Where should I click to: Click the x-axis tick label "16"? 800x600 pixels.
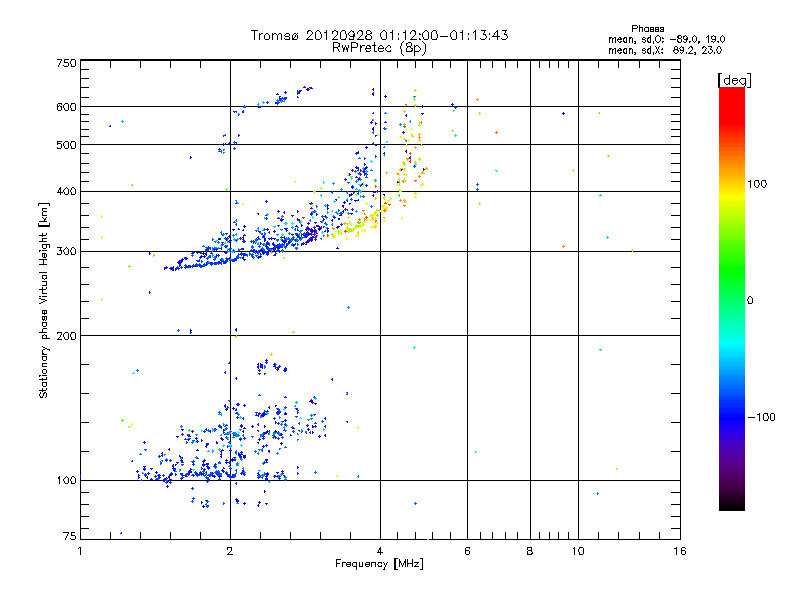(x=680, y=551)
